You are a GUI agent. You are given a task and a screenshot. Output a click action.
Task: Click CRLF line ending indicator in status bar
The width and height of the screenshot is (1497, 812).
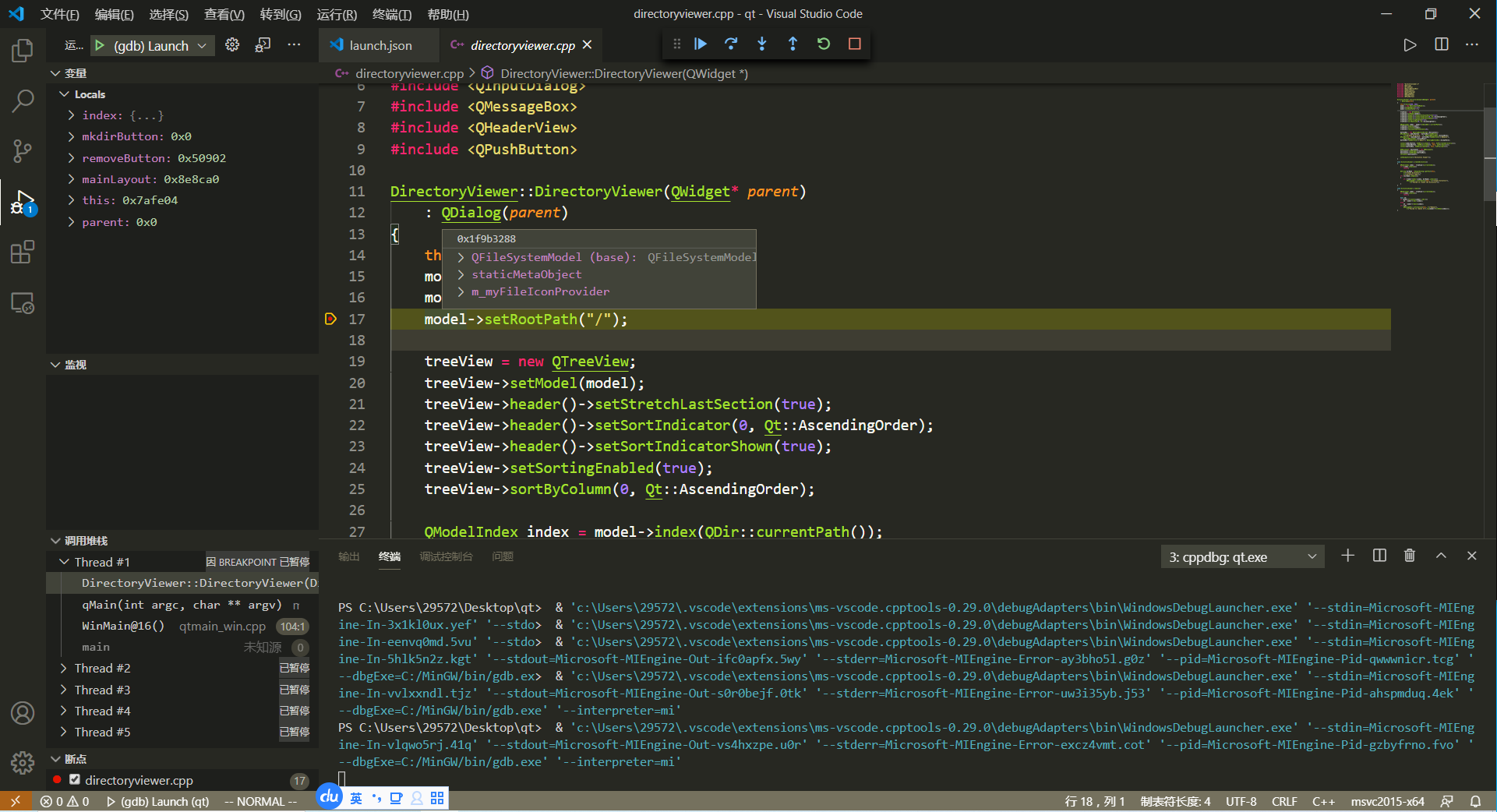1283,801
